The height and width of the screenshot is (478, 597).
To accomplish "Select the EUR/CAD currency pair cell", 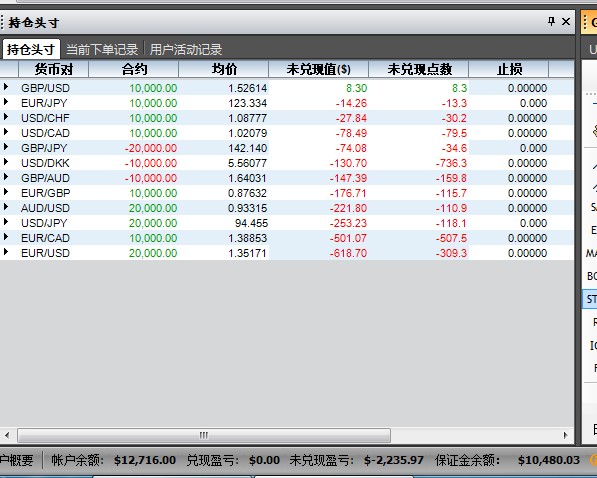I will pyautogui.click(x=45, y=238).
